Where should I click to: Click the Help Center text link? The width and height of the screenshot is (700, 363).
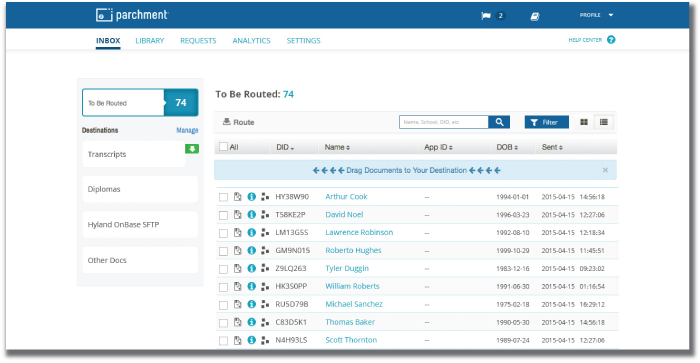point(585,40)
